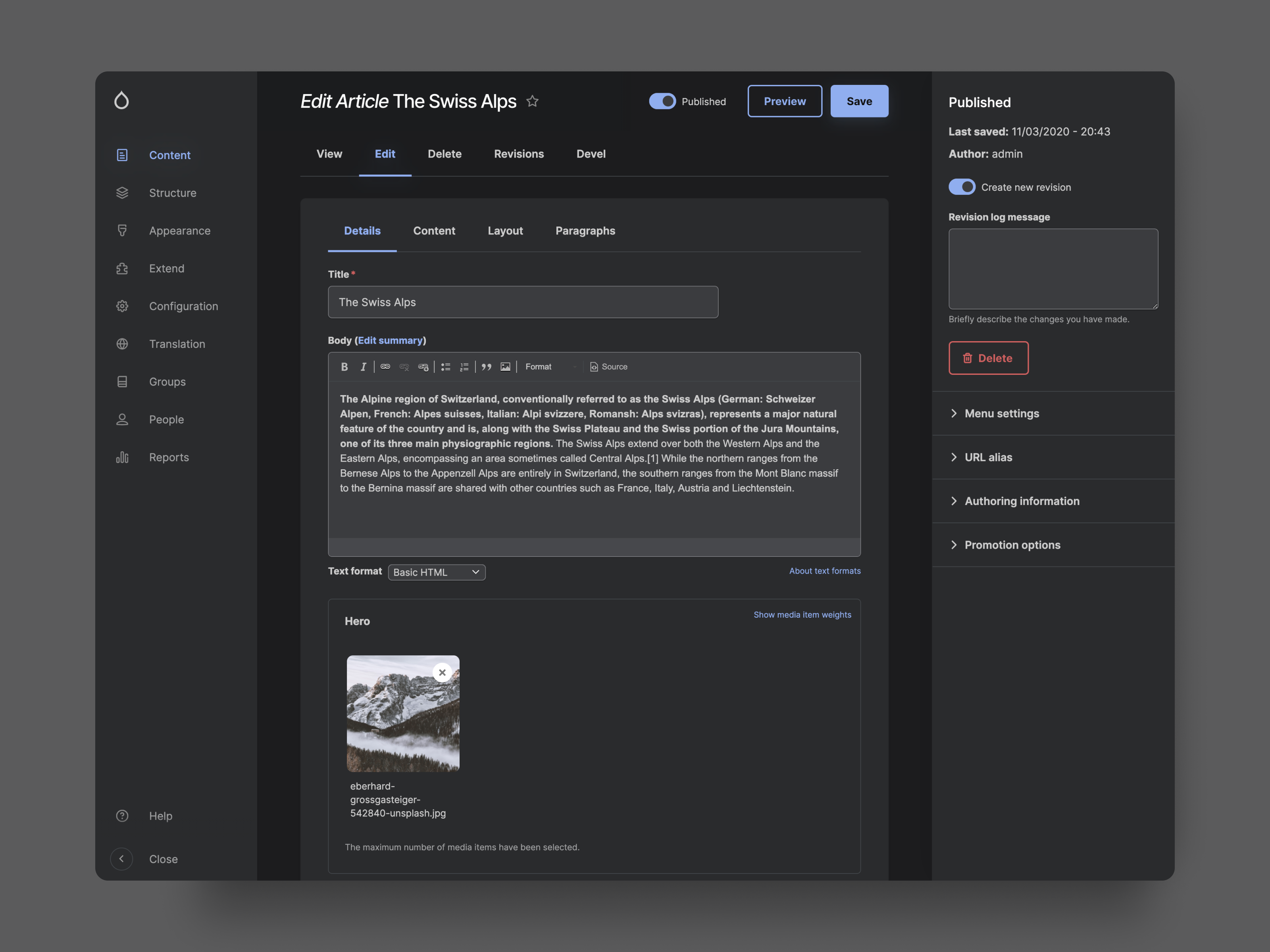Switch to the Content sub-tab
This screenshot has height=952, width=1270.
point(434,231)
